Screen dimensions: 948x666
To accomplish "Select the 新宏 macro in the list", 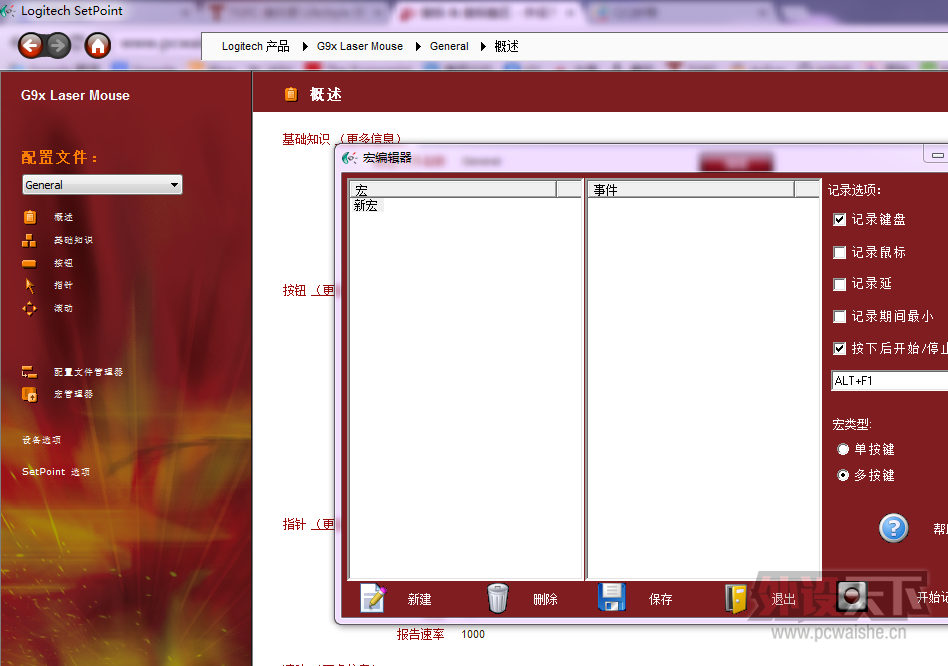I will 366,205.
